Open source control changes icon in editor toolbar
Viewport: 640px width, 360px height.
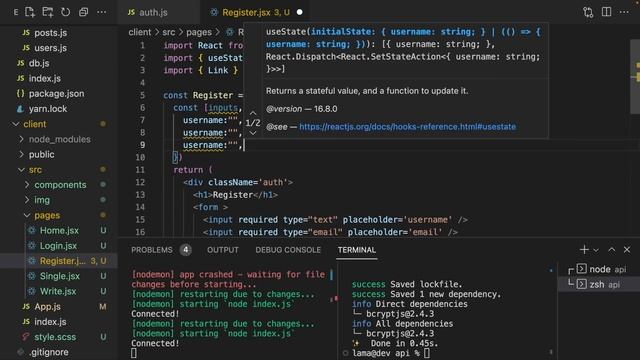(588, 12)
